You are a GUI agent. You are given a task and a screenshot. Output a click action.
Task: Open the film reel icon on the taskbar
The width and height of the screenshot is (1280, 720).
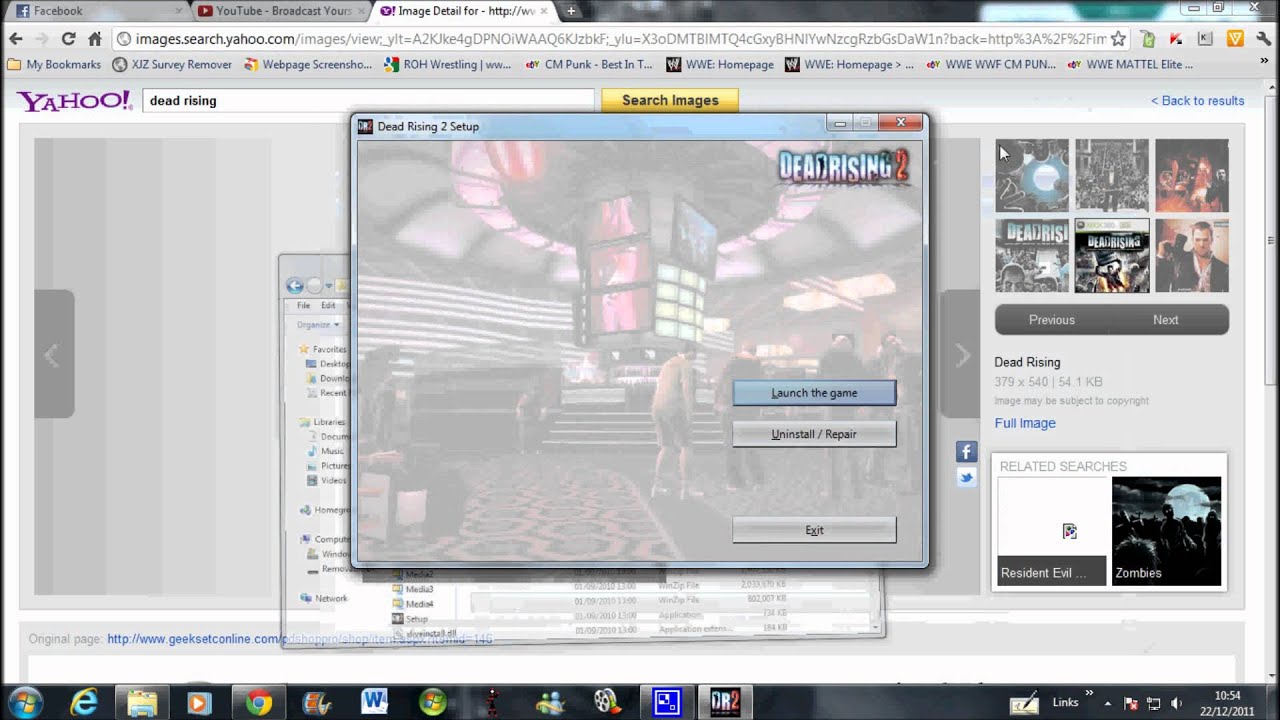607,702
